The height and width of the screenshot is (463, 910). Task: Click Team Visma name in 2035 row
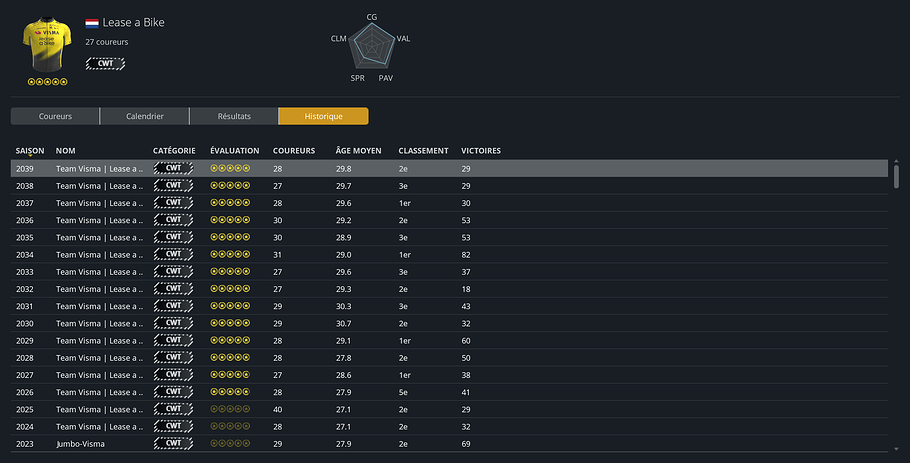pos(99,237)
